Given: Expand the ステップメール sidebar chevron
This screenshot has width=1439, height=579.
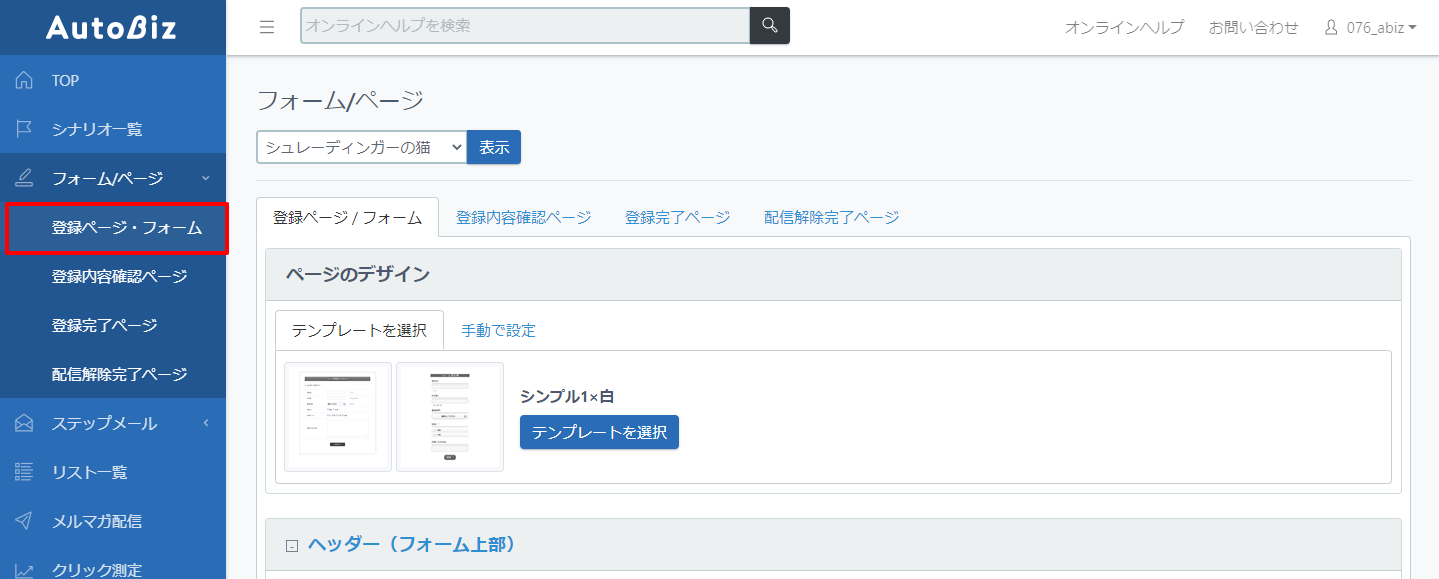Looking at the screenshot, I should click(x=206, y=423).
